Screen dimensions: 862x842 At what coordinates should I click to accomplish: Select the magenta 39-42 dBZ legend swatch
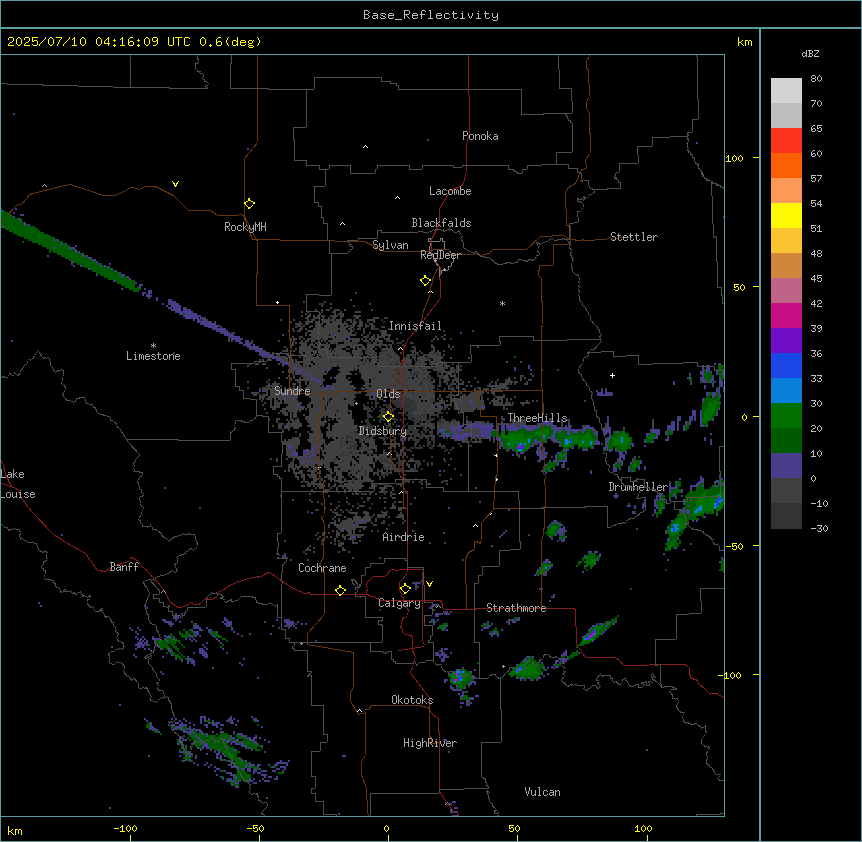pyautogui.click(x=786, y=315)
